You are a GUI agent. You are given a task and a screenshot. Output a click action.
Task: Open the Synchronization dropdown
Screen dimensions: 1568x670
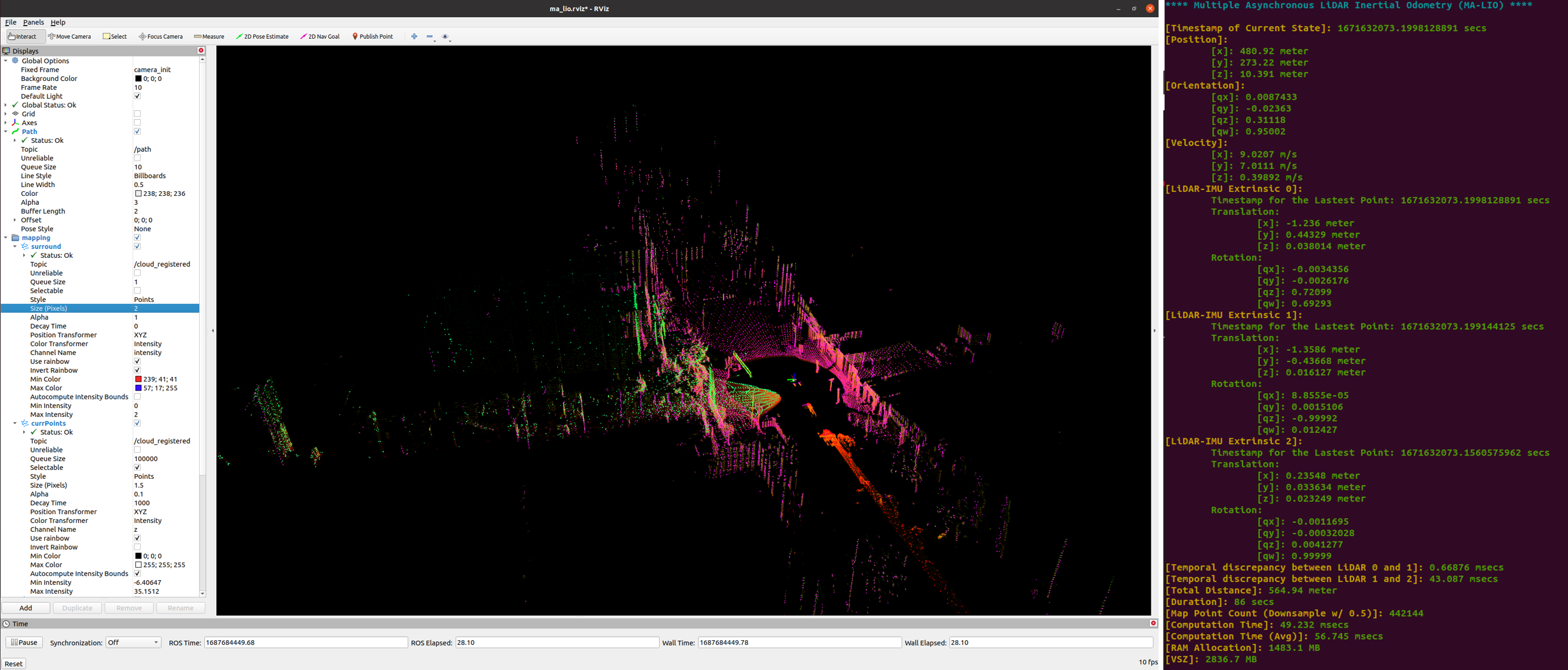[133, 643]
